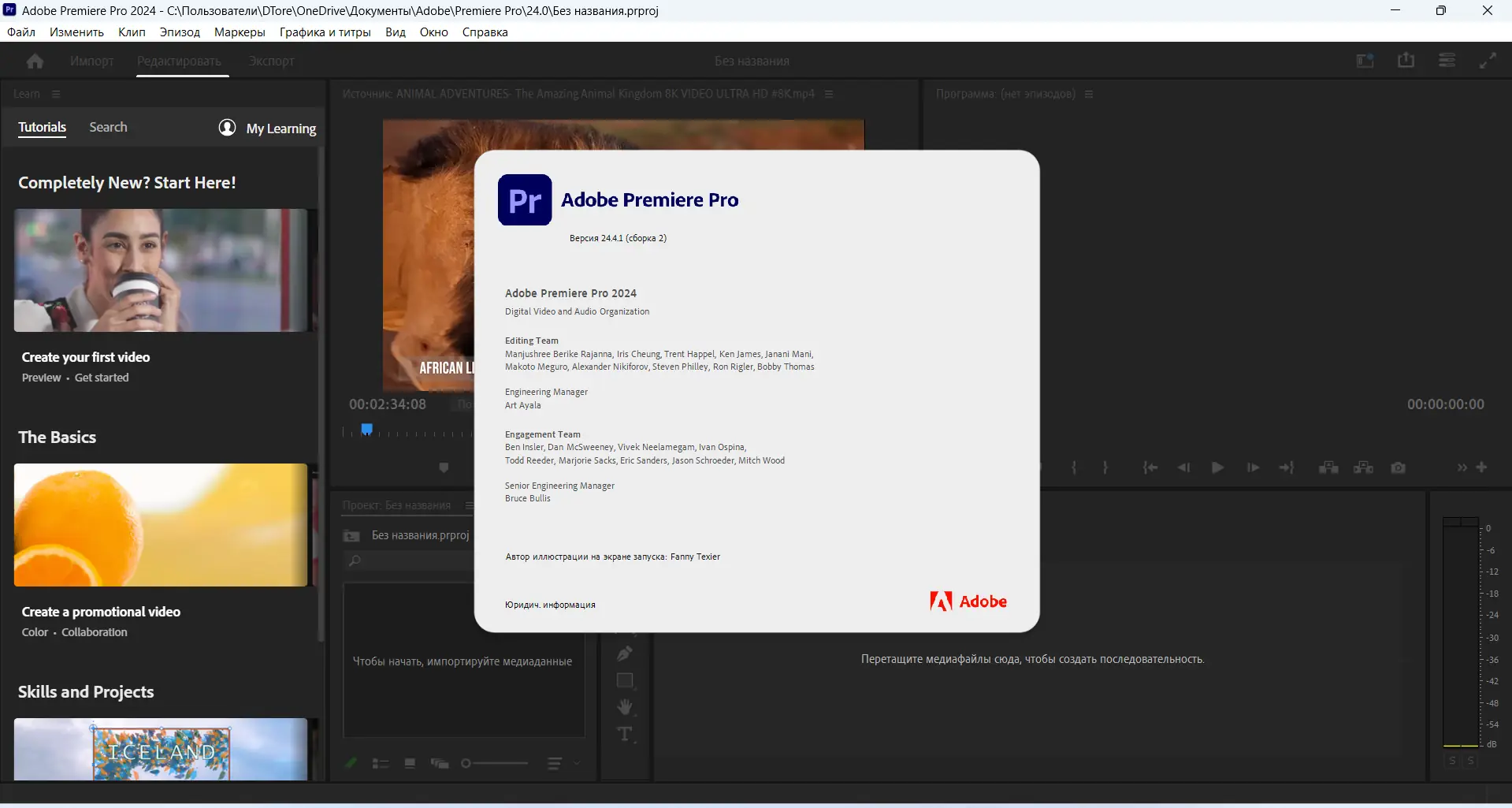
Task: Click Go to In in the Program monitor
Action: (x=1150, y=467)
